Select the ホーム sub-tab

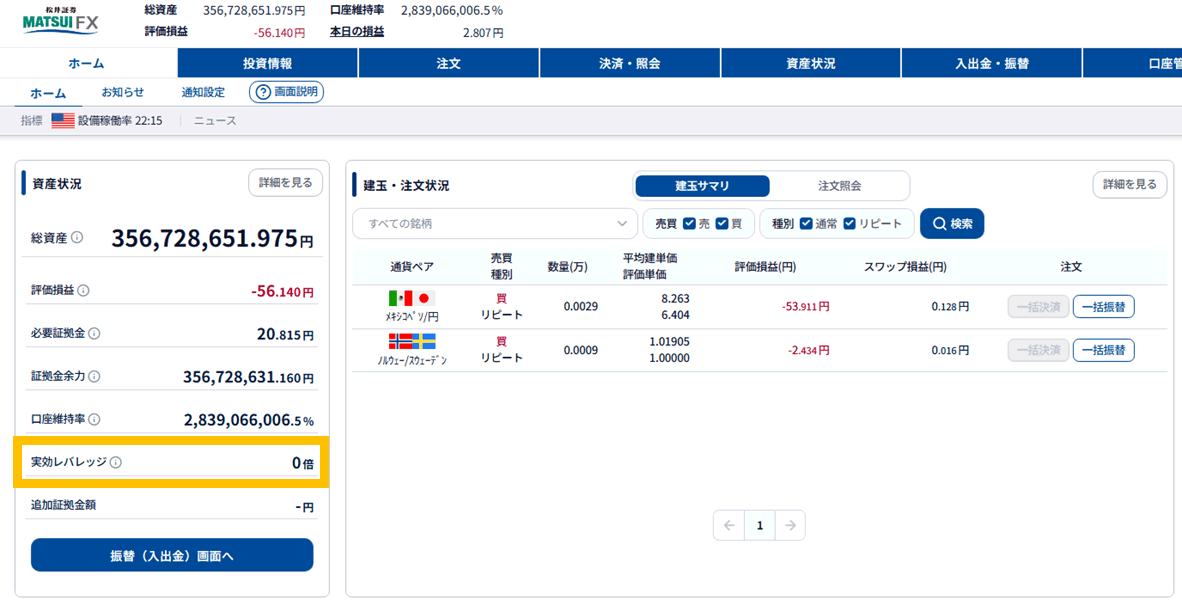pos(48,93)
